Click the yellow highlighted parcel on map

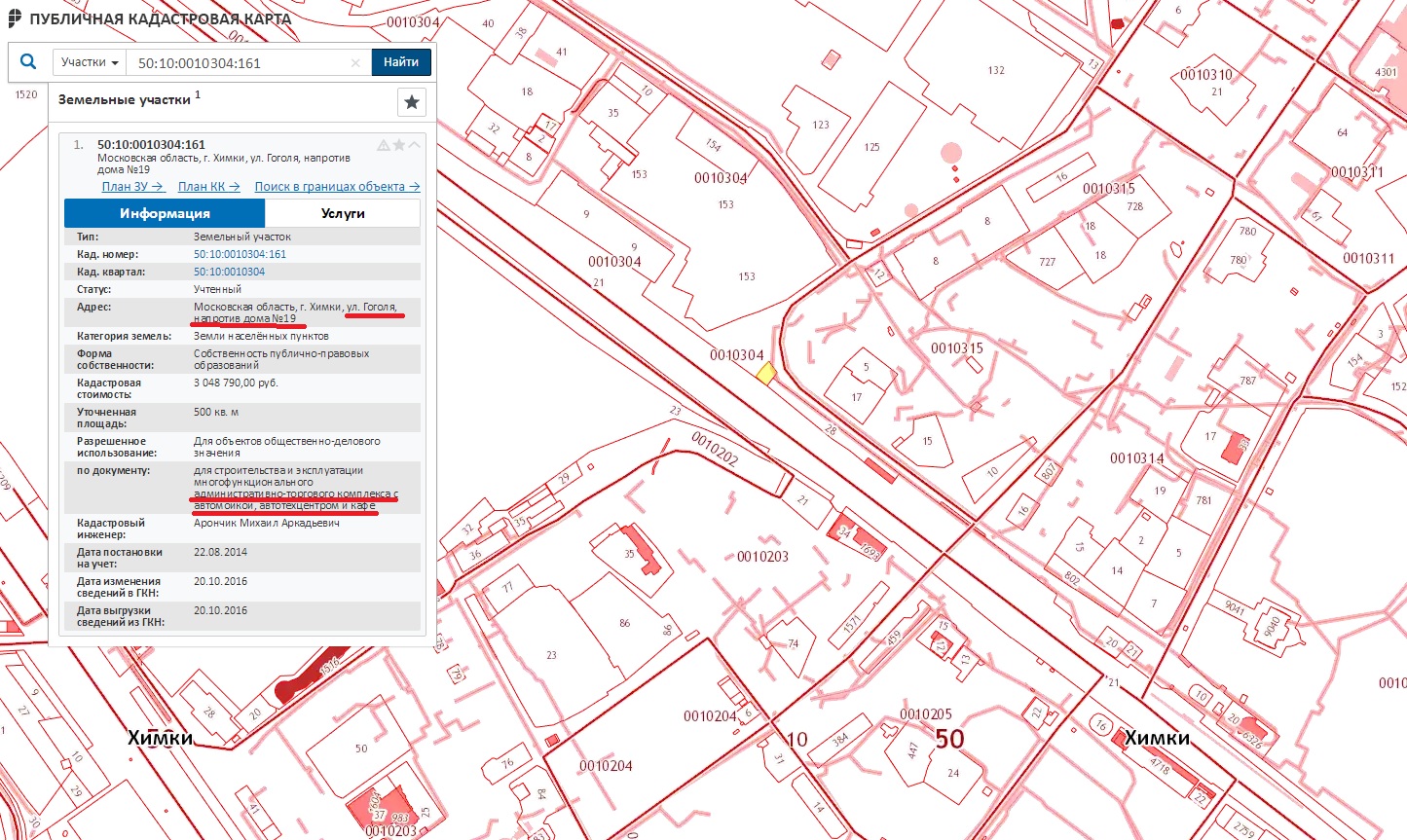tap(766, 373)
